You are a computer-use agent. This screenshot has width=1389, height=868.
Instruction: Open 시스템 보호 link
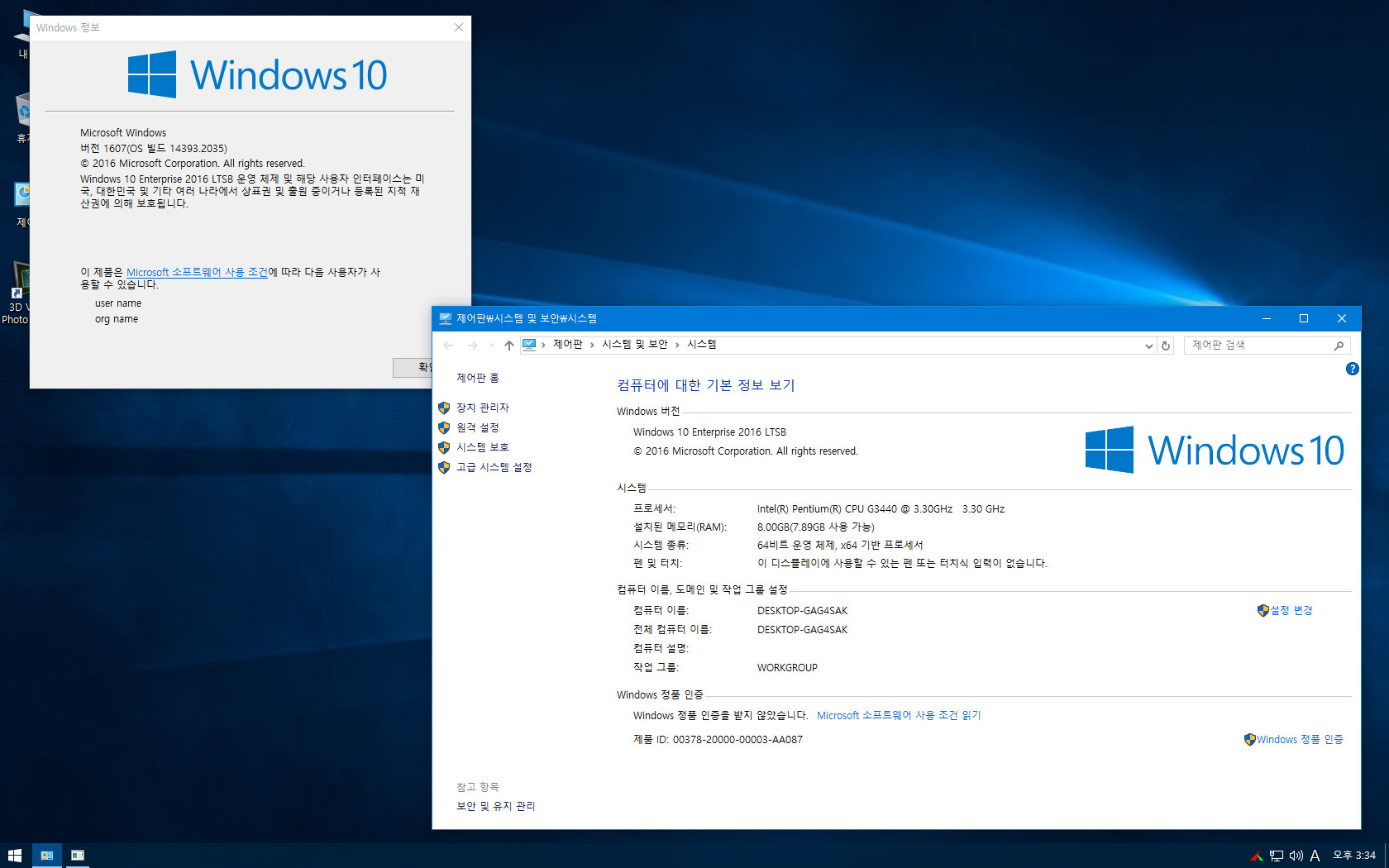483,447
